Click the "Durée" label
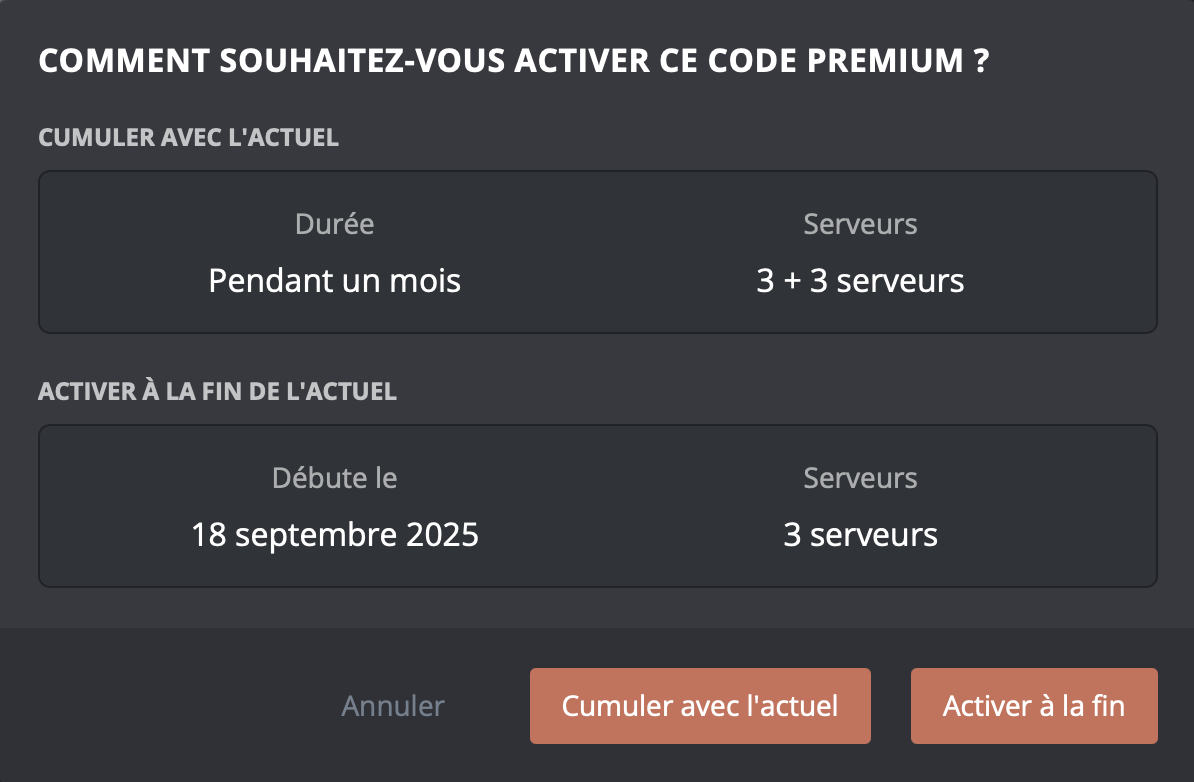Image resolution: width=1194 pixels, height=782 pixels. point(334,224)
